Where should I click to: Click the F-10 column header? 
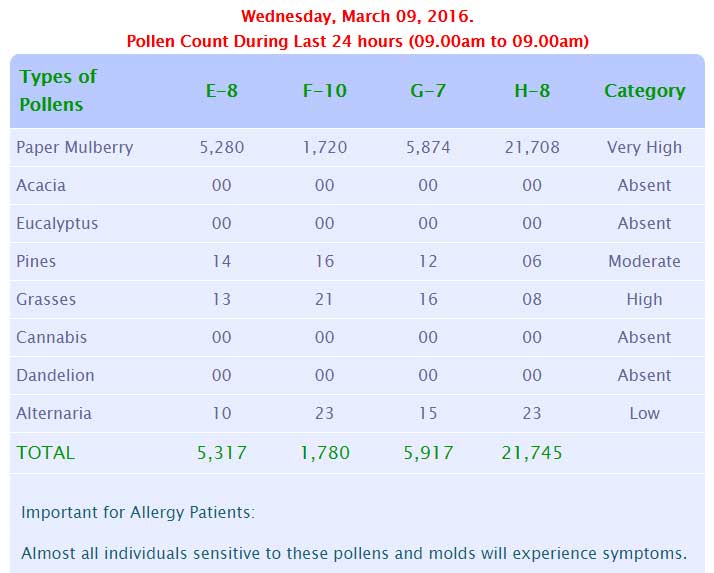coord(325,91)
